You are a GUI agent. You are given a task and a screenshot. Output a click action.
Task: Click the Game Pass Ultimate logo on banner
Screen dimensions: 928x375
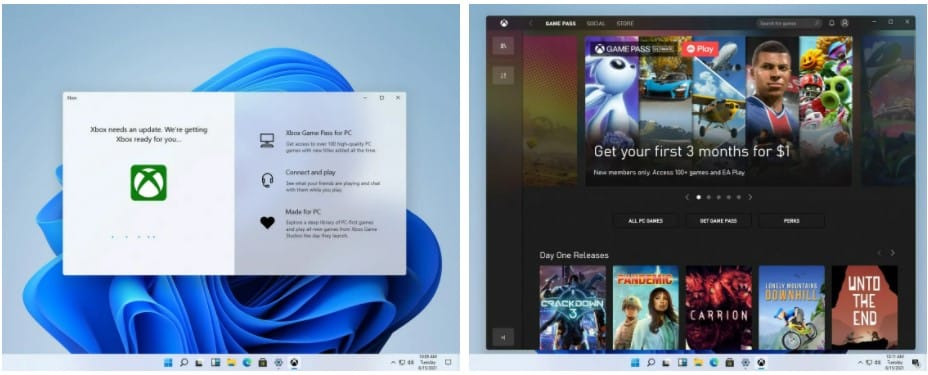(x=634, y=49)
